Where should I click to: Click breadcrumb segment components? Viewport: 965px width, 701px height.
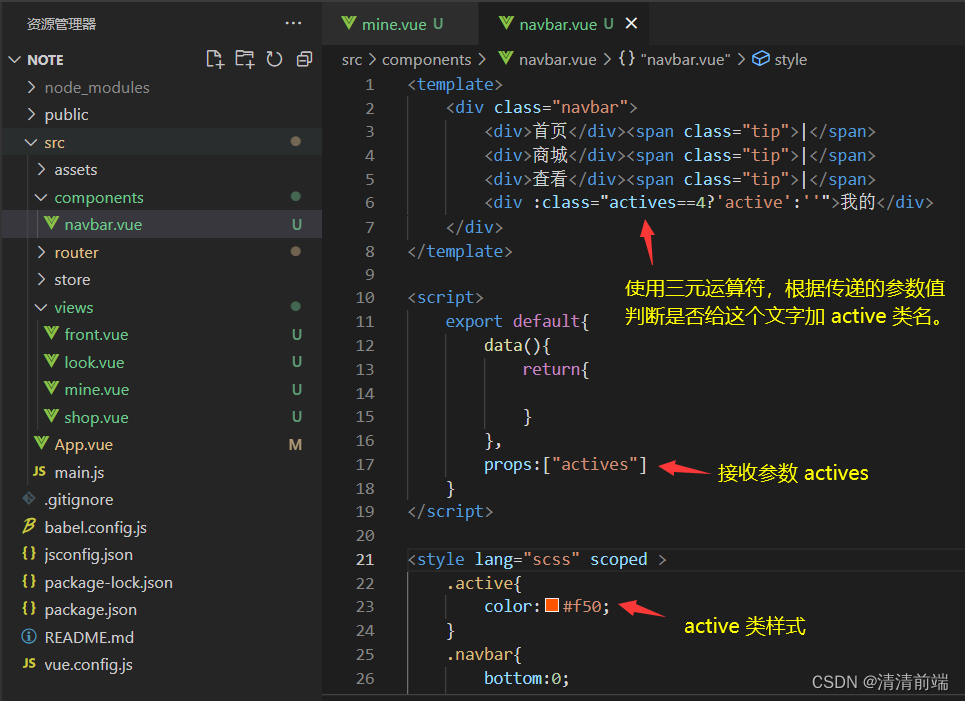click(426, 60)
